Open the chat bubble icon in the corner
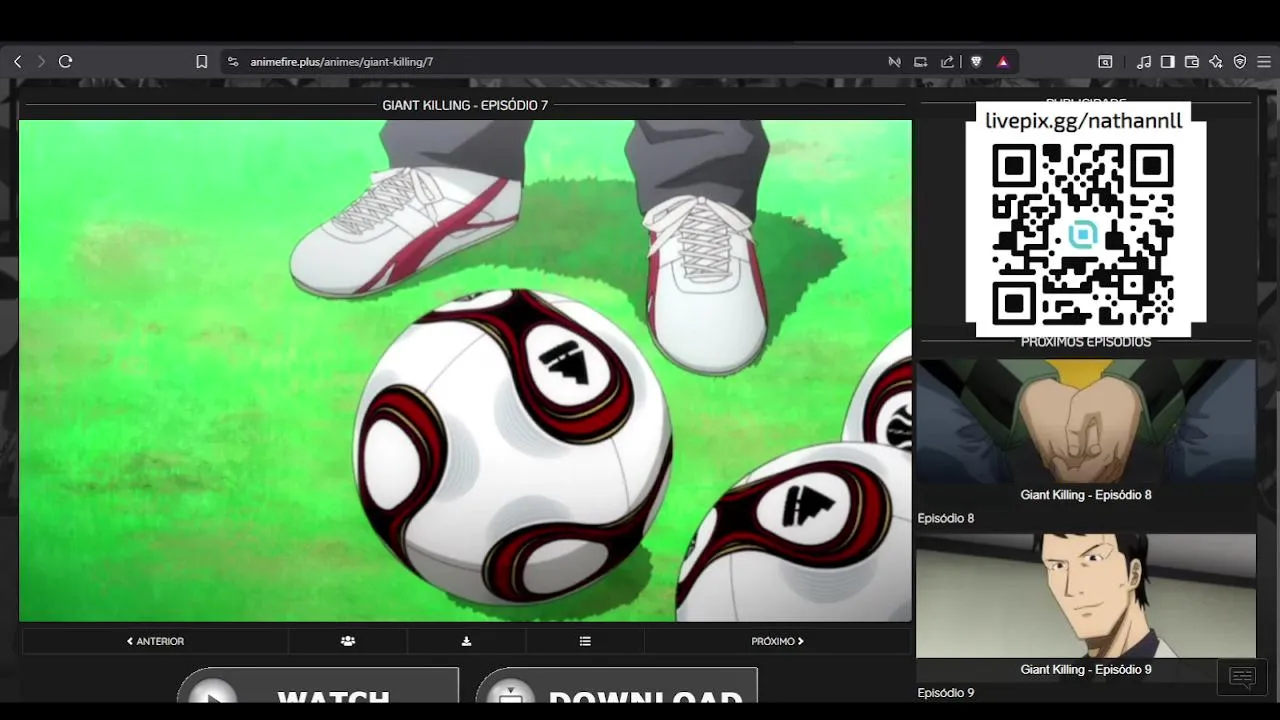The width and height of the screenshot is (1280, 720). tap(1242, 677)
